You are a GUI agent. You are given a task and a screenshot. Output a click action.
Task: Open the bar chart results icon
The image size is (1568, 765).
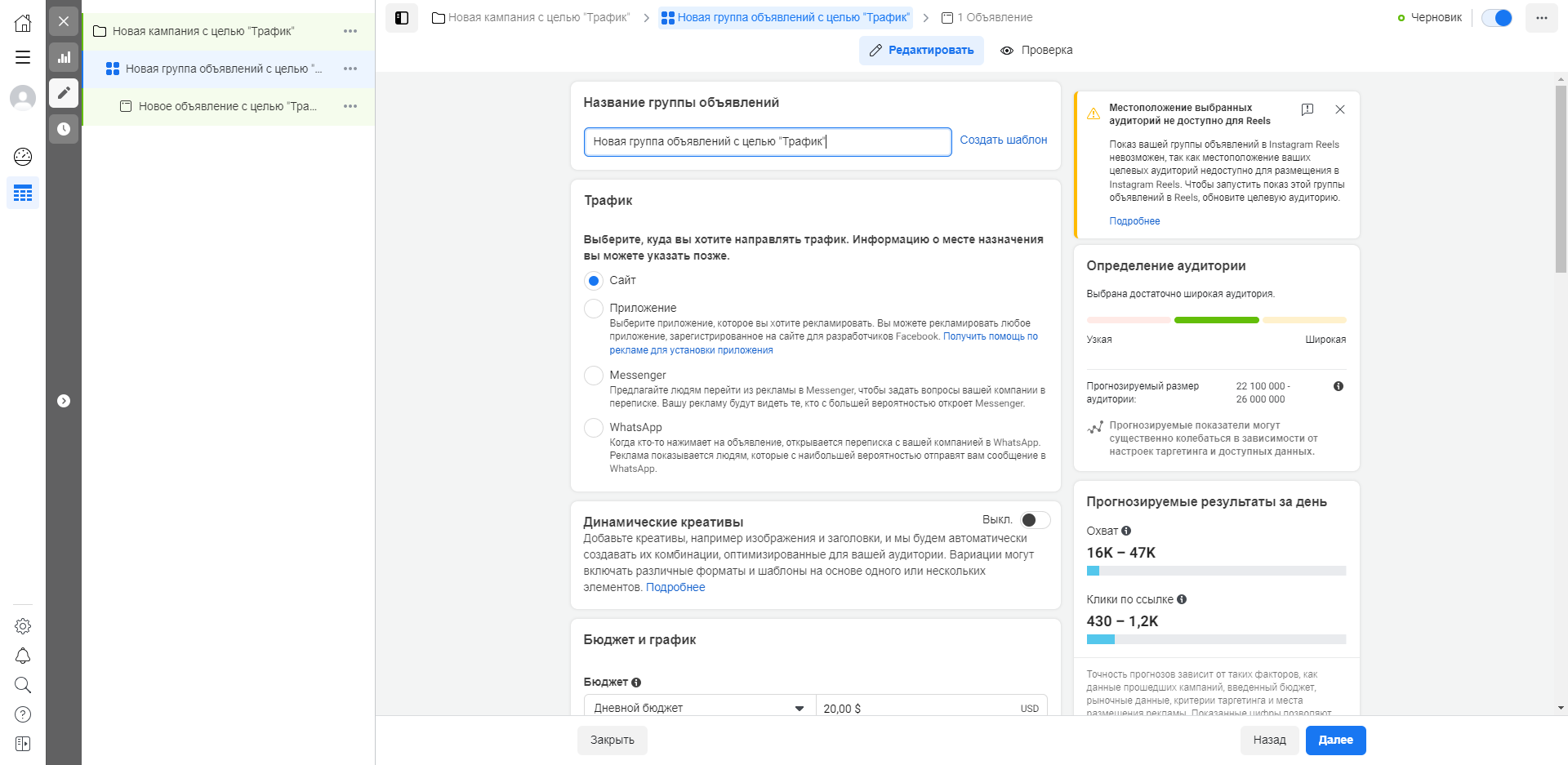click(64, 57)
